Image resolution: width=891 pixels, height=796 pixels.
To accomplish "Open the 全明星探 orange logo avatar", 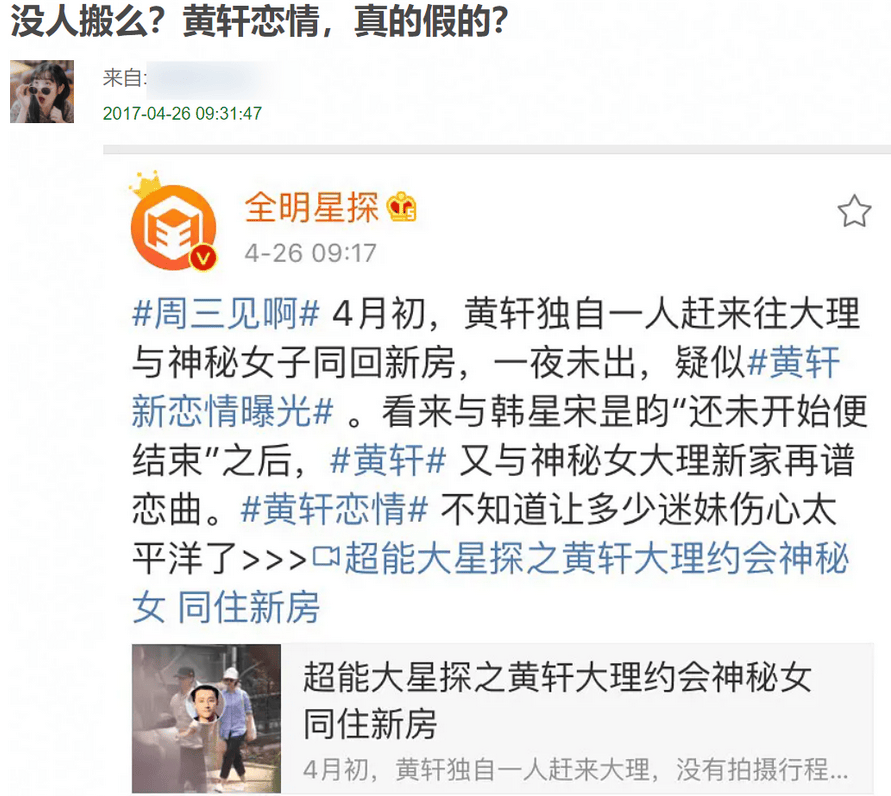I will 173,228.
